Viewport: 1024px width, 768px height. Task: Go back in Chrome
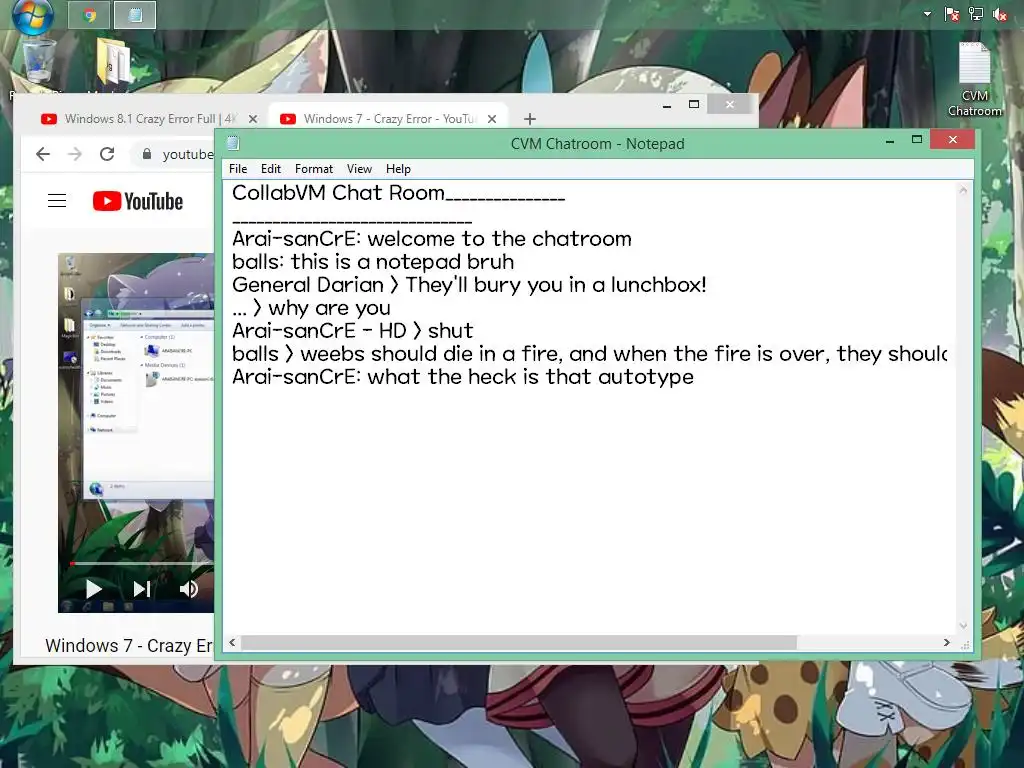pos(43,154)
